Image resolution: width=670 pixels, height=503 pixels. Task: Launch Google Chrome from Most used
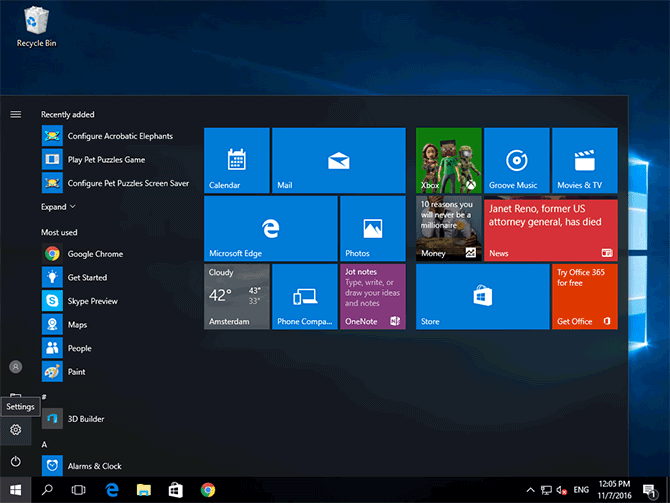115,254
